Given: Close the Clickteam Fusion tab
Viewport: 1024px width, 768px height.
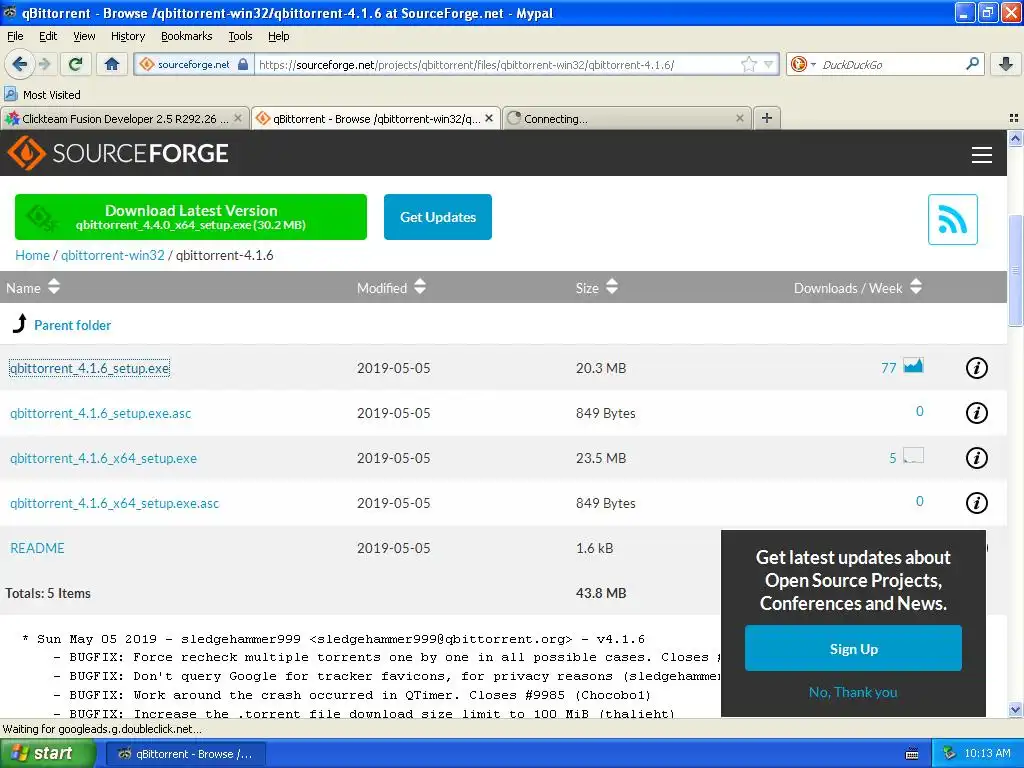Looking at the screenshot, I should 238,118.
